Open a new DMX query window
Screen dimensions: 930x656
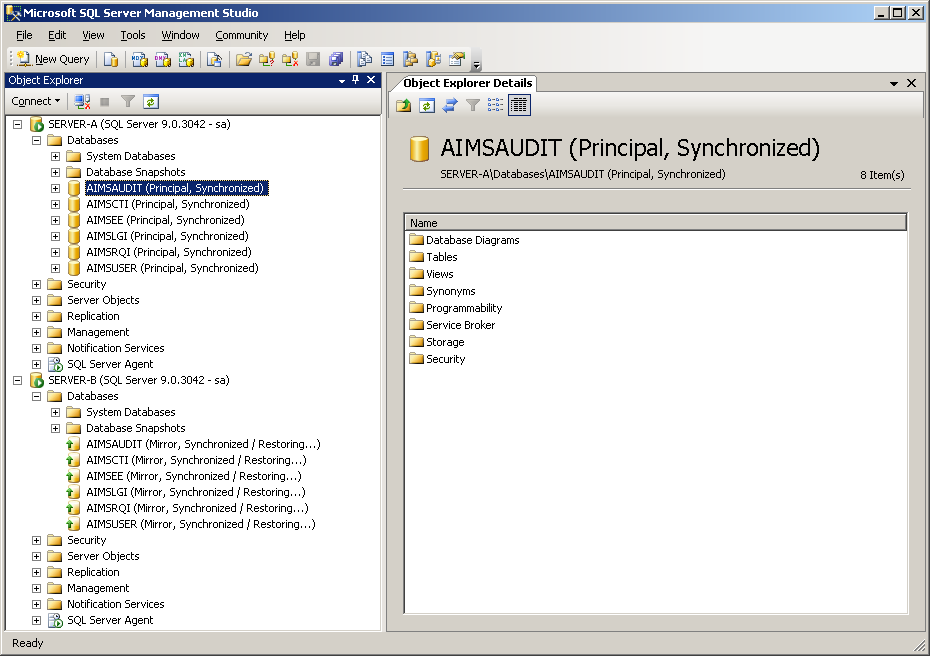pyautogui.click(x=164, y=58)
